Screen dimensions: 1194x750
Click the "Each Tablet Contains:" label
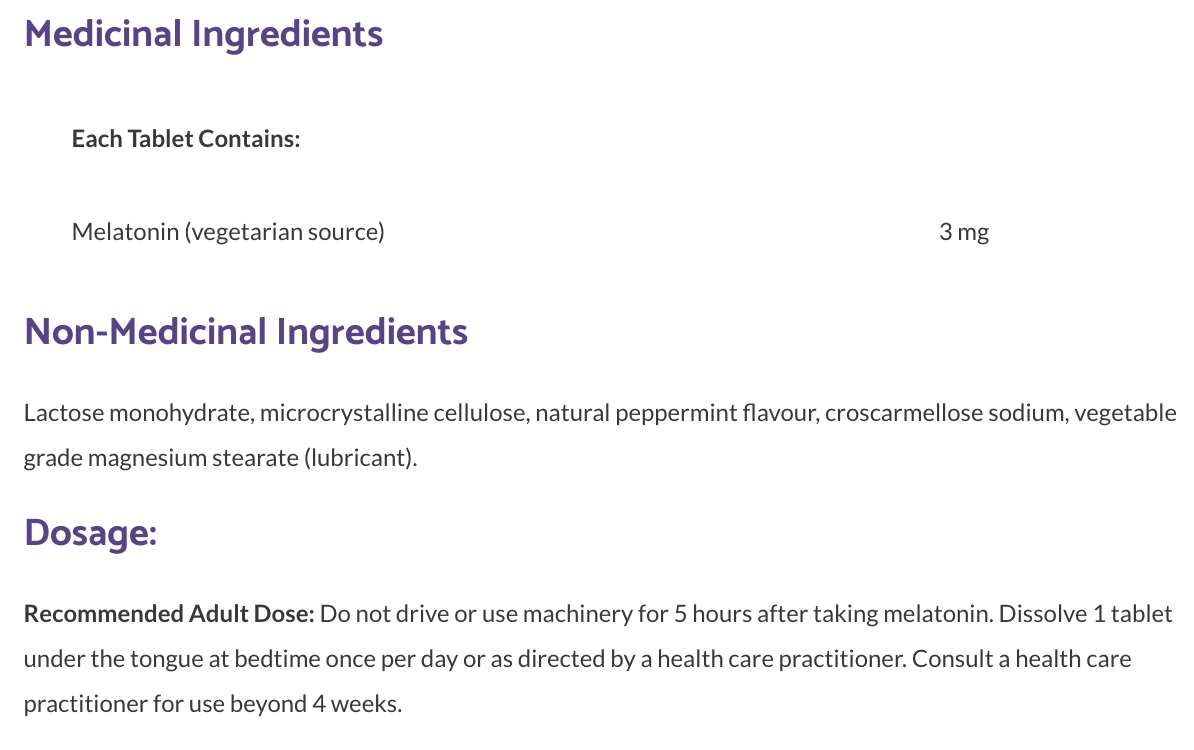(x=186, y=139)
